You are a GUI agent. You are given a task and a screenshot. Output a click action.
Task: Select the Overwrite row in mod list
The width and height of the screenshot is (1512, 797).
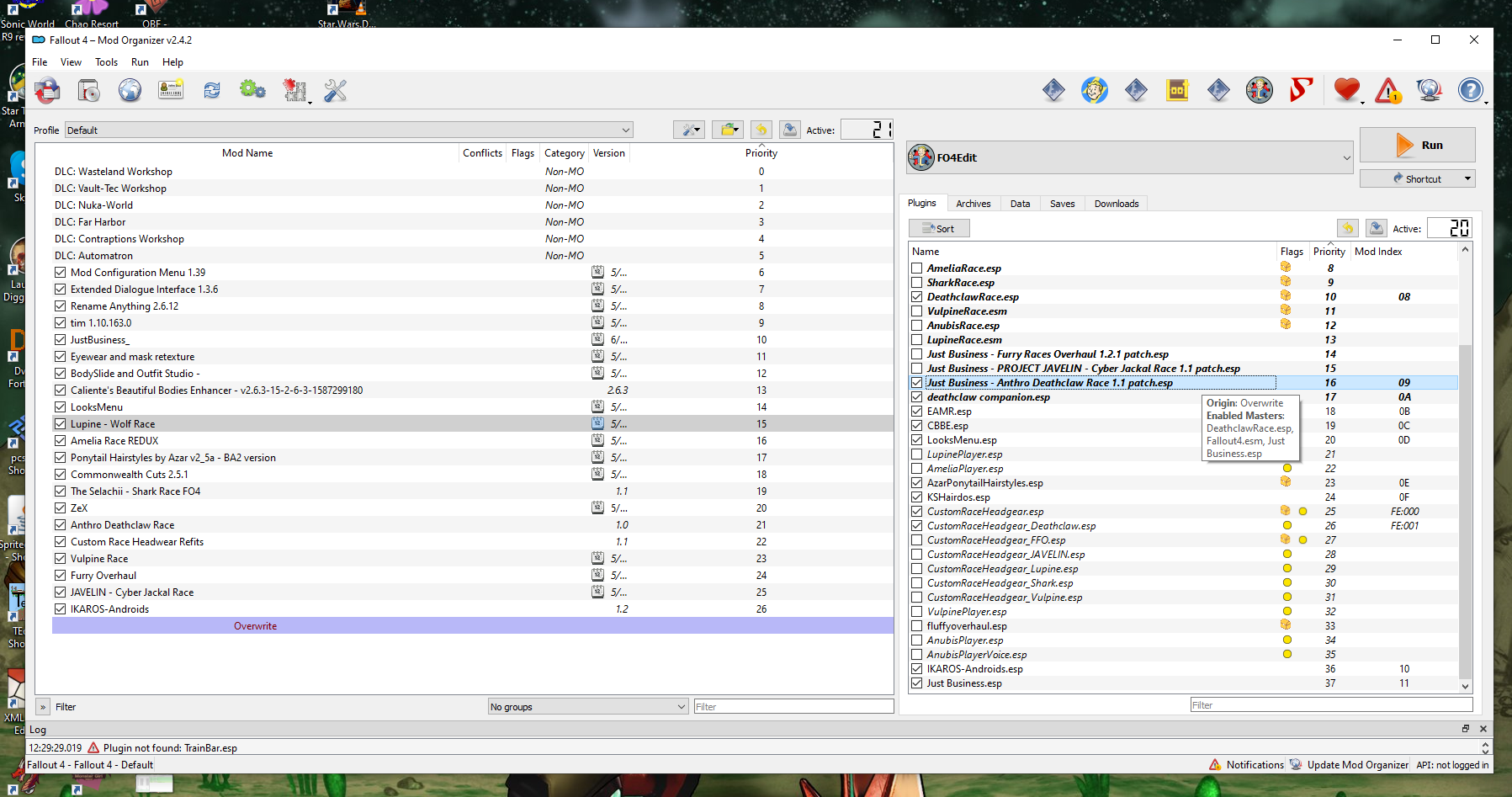click(x=473, y=625)
